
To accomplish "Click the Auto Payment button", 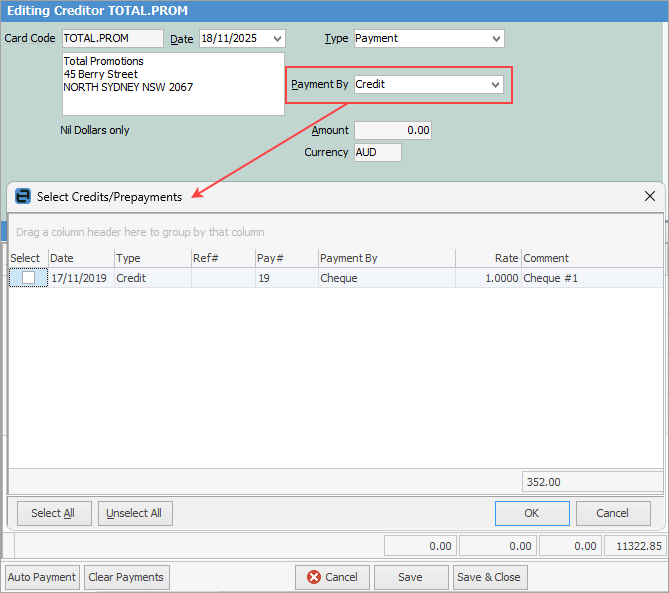I will pyautogui.click(x=42, y=577).
